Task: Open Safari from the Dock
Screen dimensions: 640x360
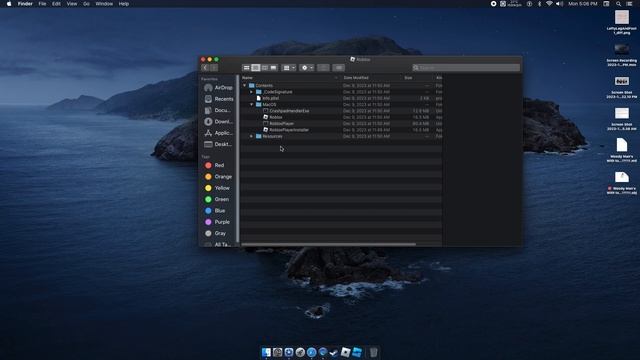Action: [x=311, y=352]
